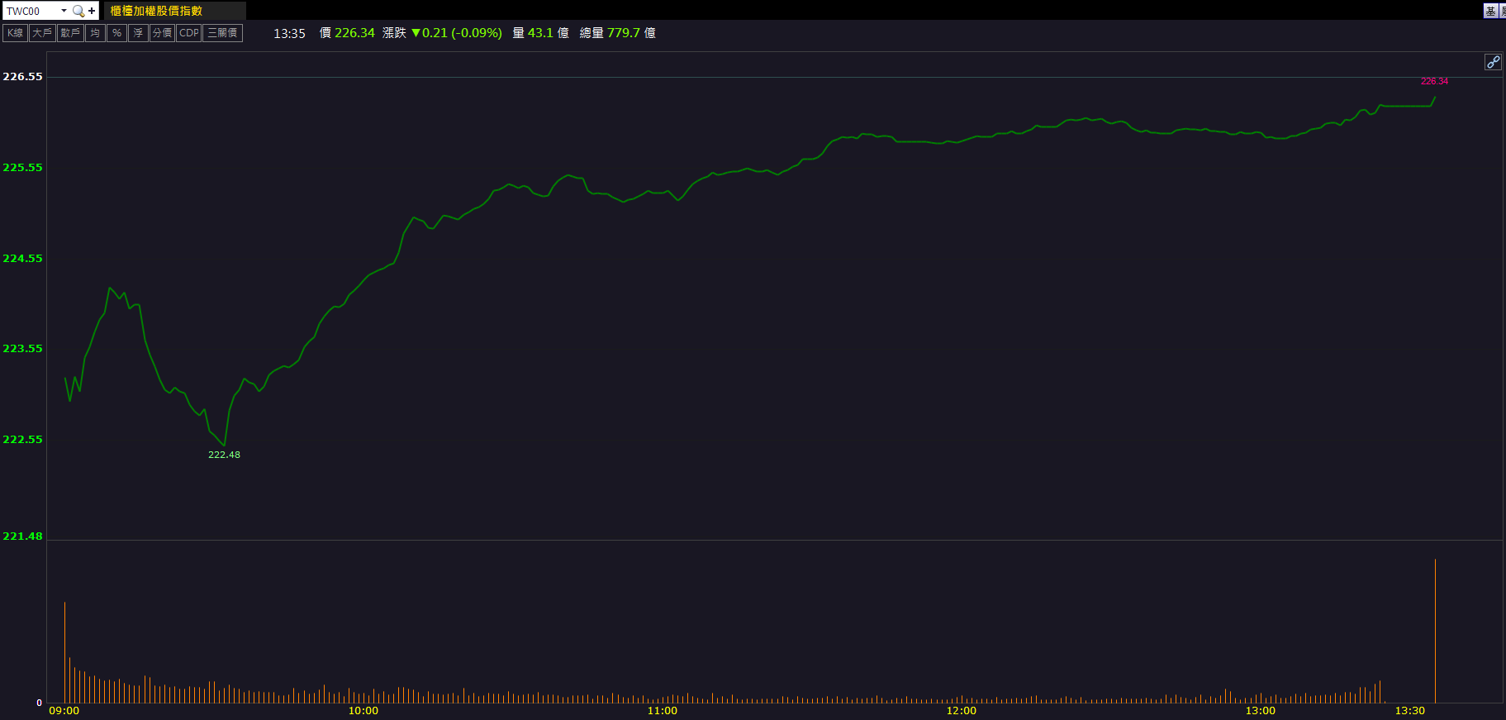Click the 10:00 time axis label
1506x720 pixels.
(x=363, y=711)
